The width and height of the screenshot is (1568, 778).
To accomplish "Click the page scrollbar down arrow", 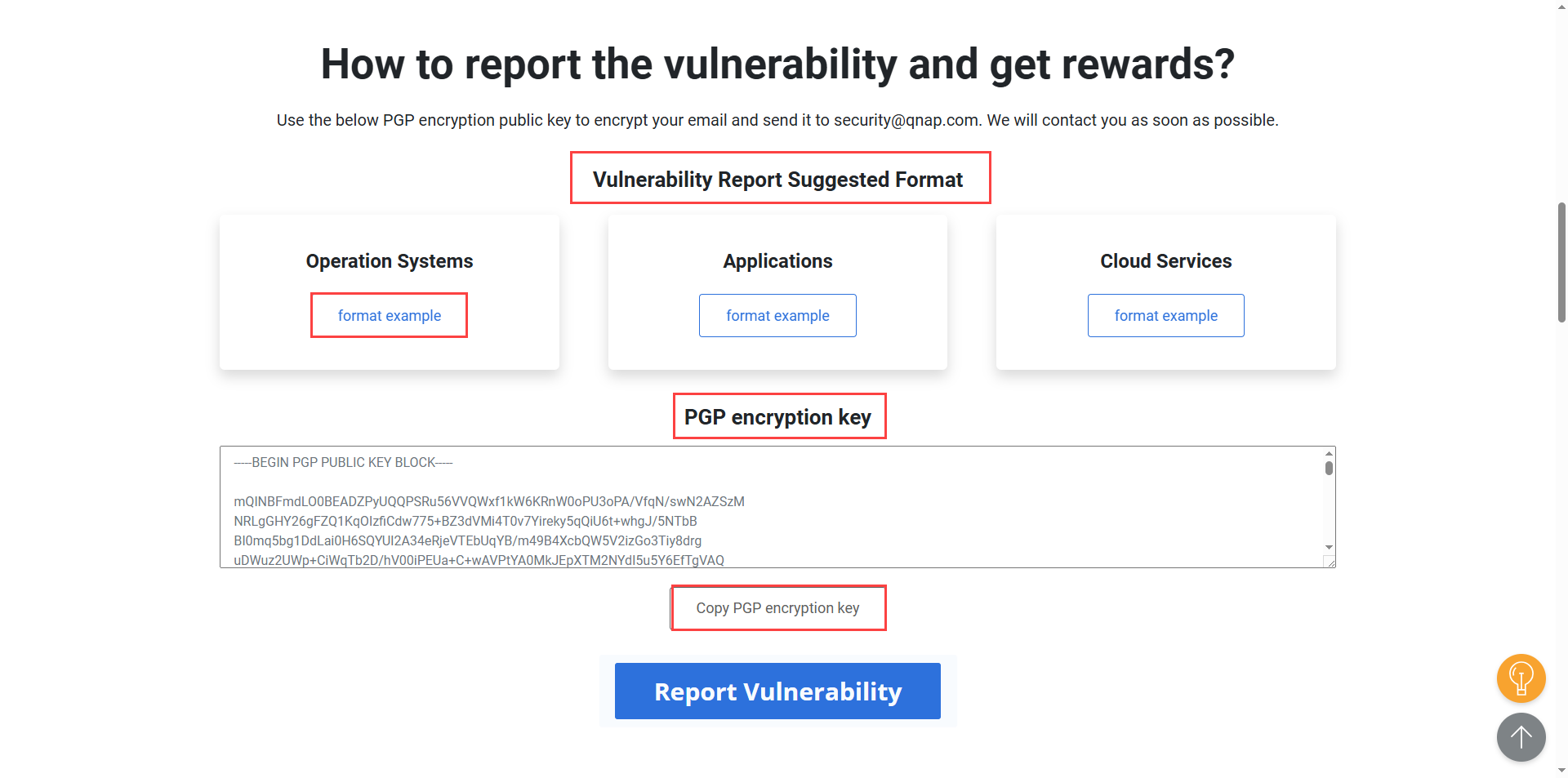I will [x=1561, y=771].
